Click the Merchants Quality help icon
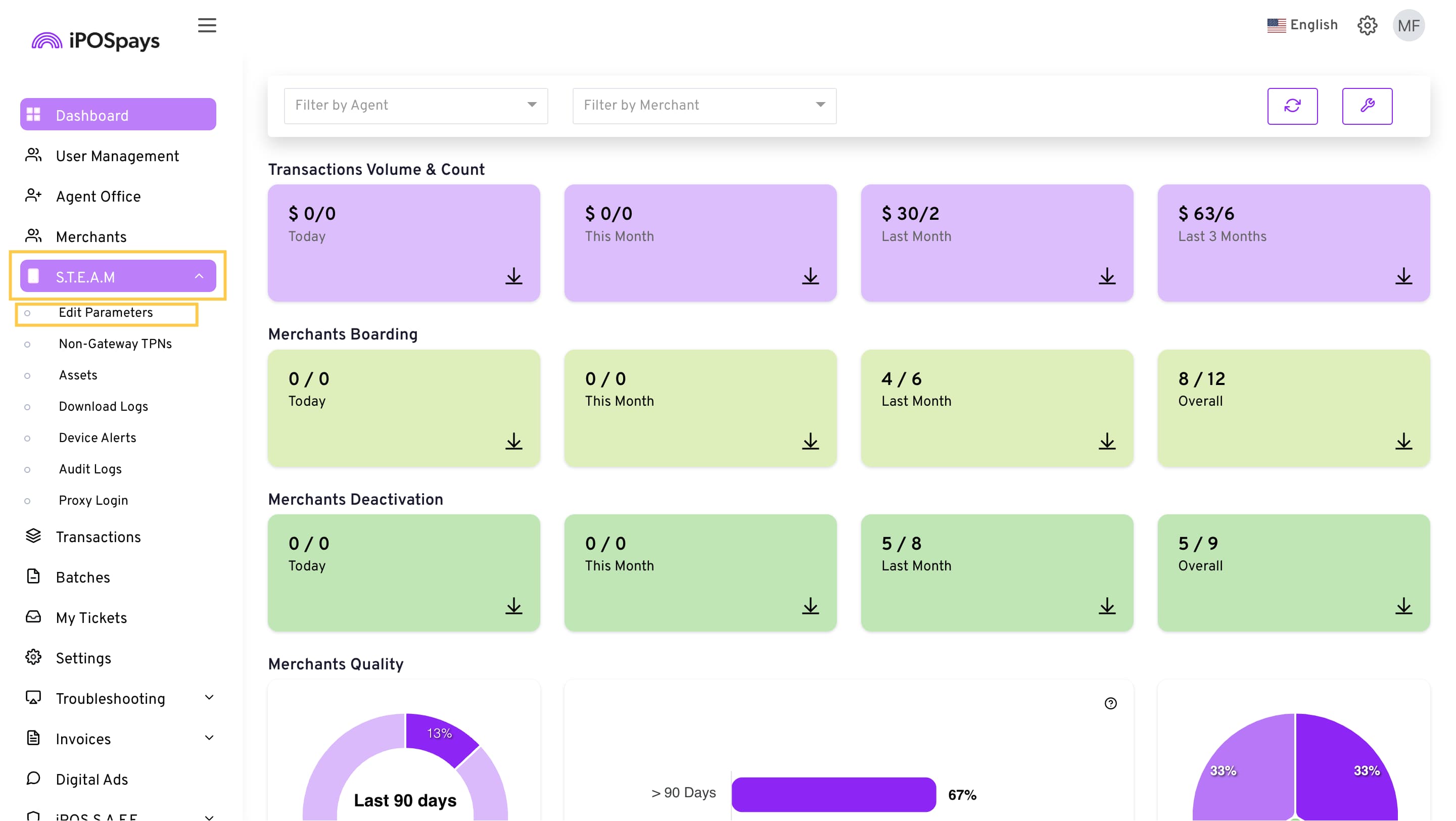The width and height of the screenshot is (1456, 821). pos(1110,703)
